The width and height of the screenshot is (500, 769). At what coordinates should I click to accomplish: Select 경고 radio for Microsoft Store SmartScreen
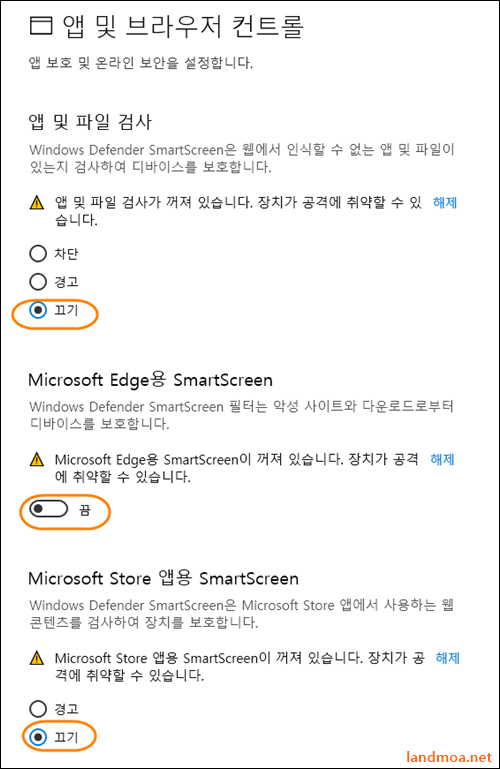38,709
